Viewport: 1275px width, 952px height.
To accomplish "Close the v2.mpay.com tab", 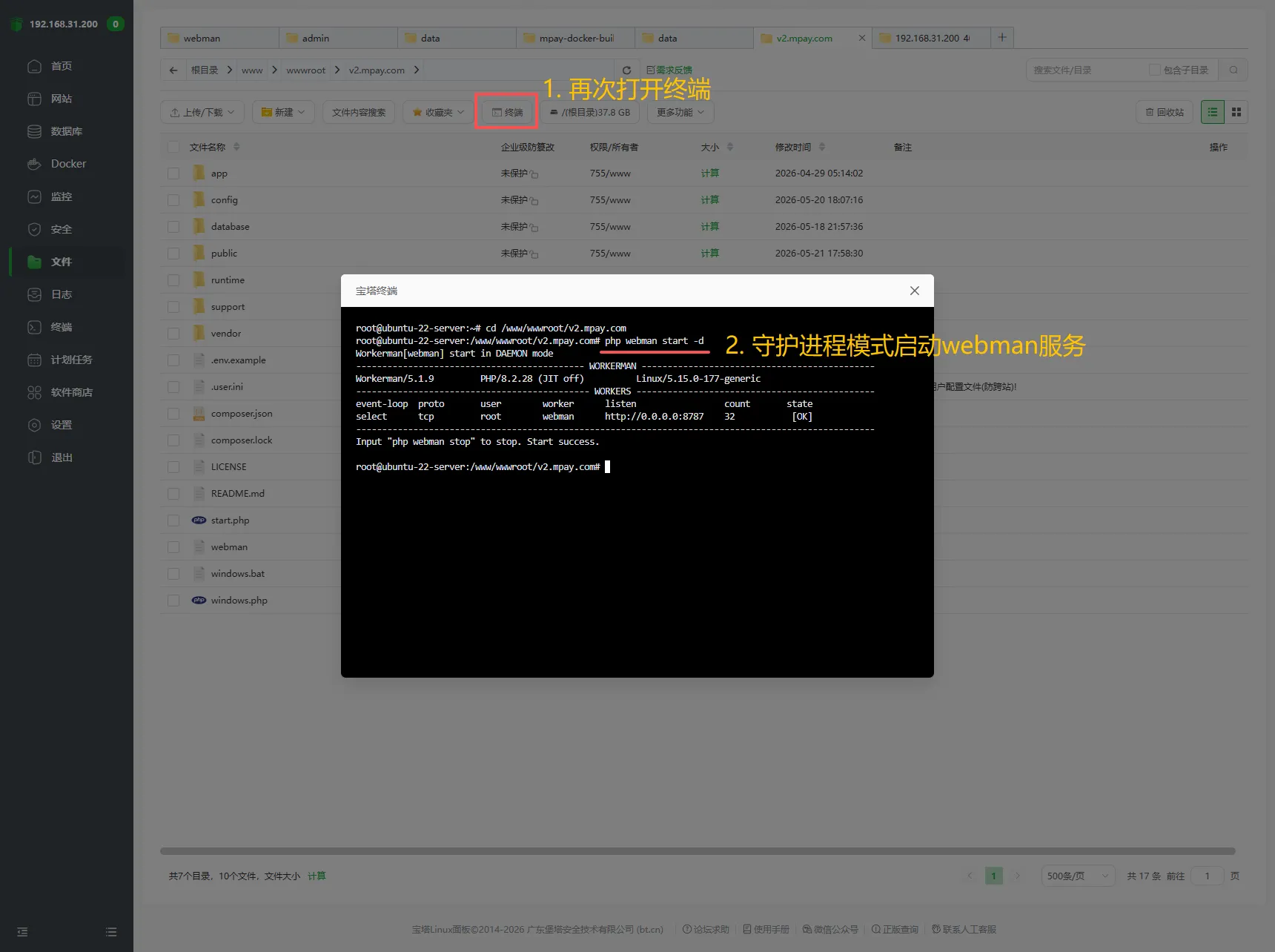I will coord(862,38).
